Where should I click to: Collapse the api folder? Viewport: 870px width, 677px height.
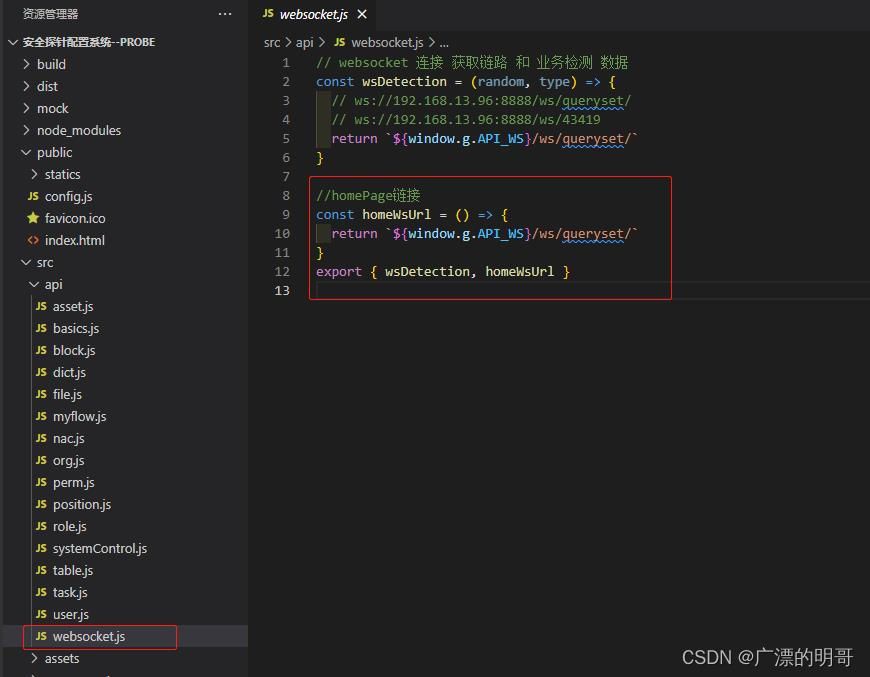53,284
